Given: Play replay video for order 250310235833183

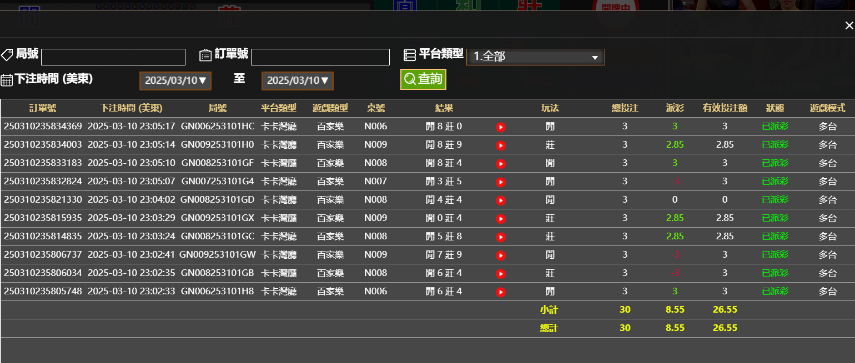Looking at the screenshot, I should click(501, 164).
